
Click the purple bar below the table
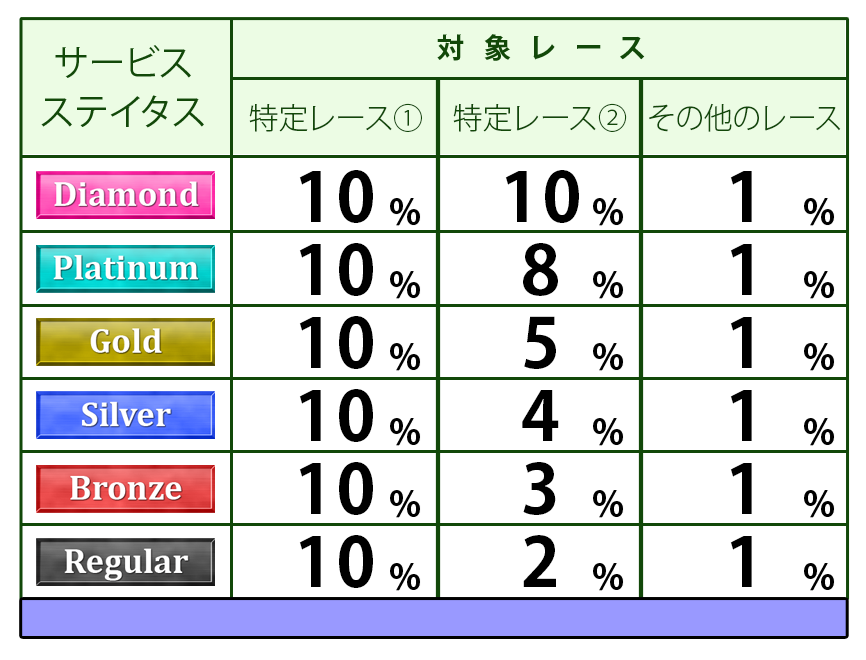[433, 618]
